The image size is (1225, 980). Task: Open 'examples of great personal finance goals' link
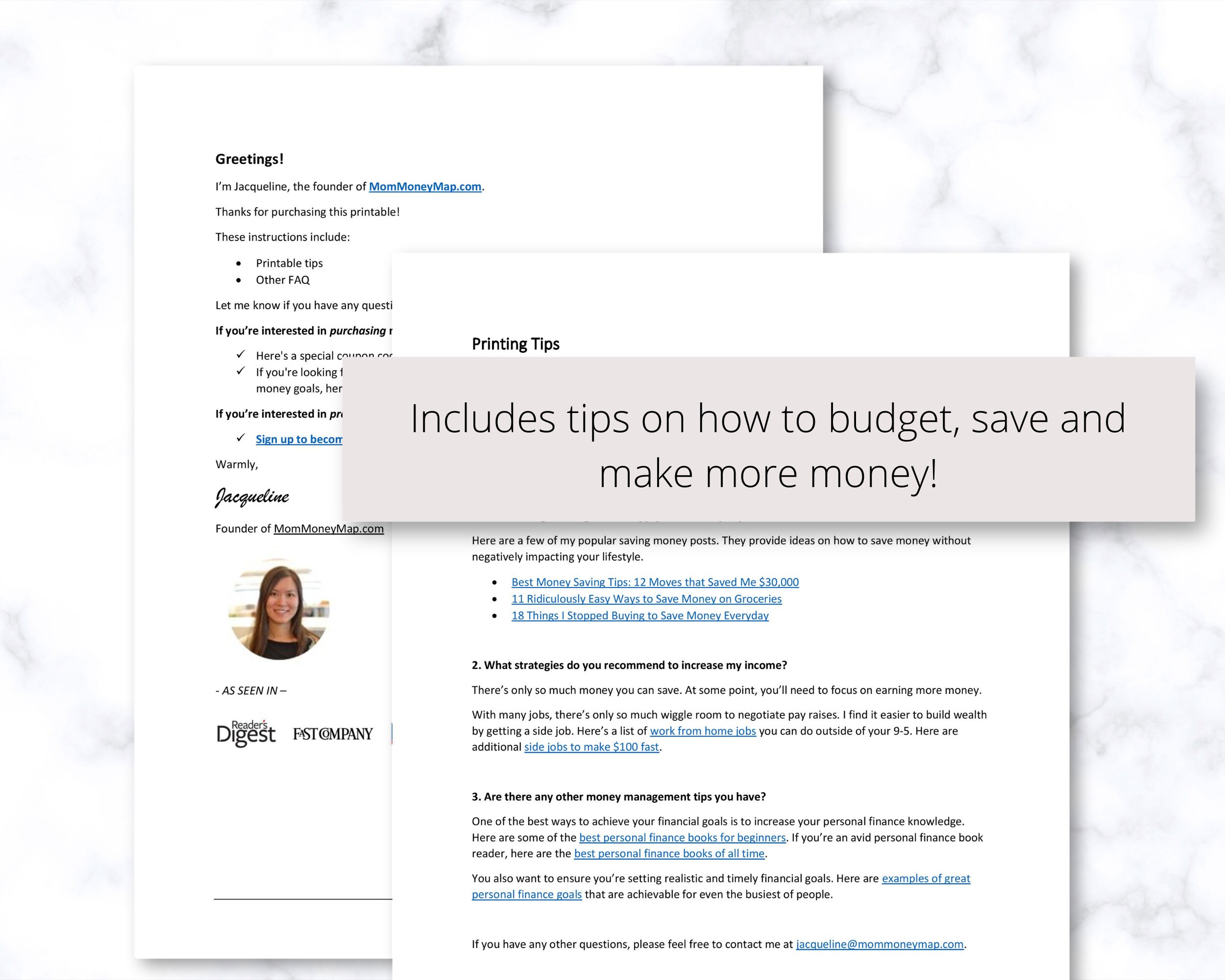coord(926,878)
